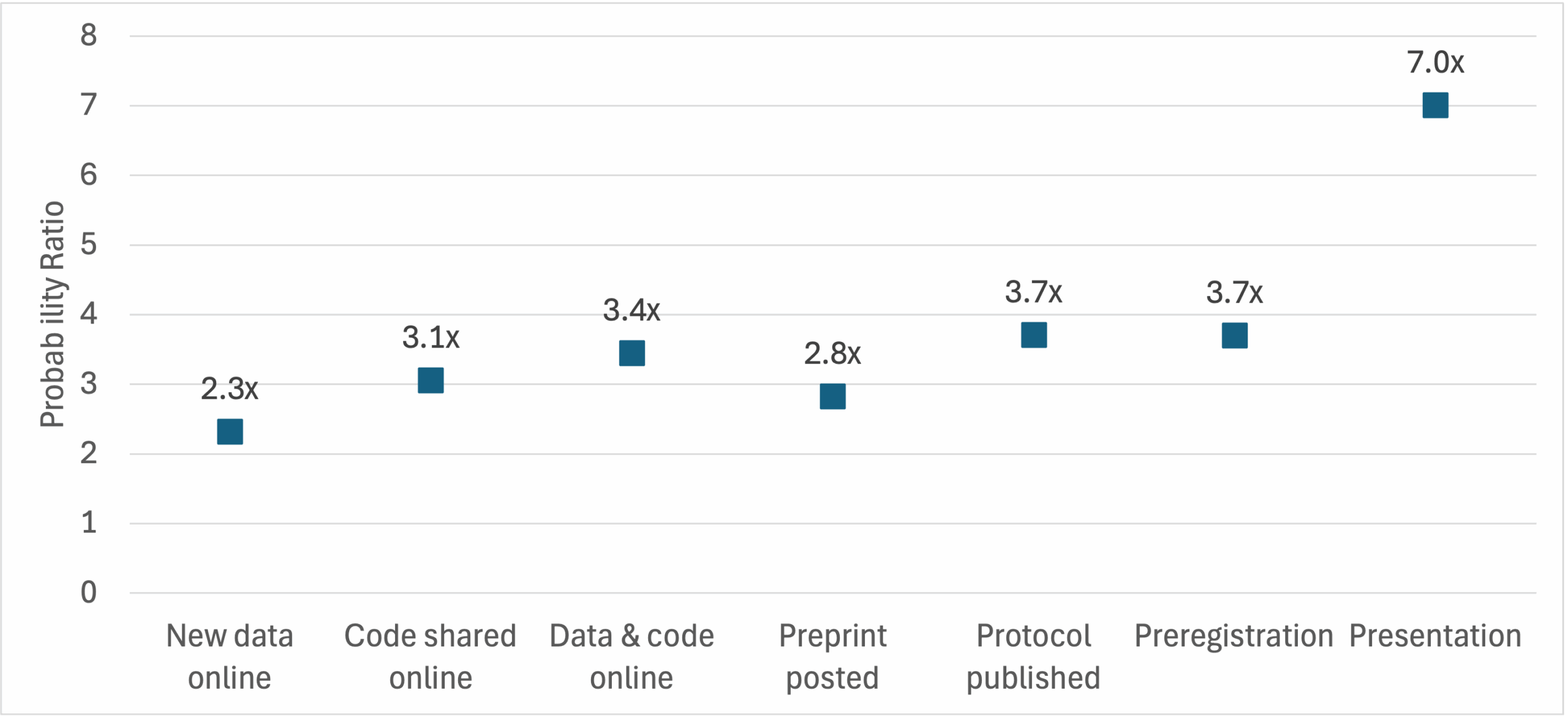The width and height of the screenshot is (1568, 717).
Task: Click the Preprint posted axis label
Action: 832,657
